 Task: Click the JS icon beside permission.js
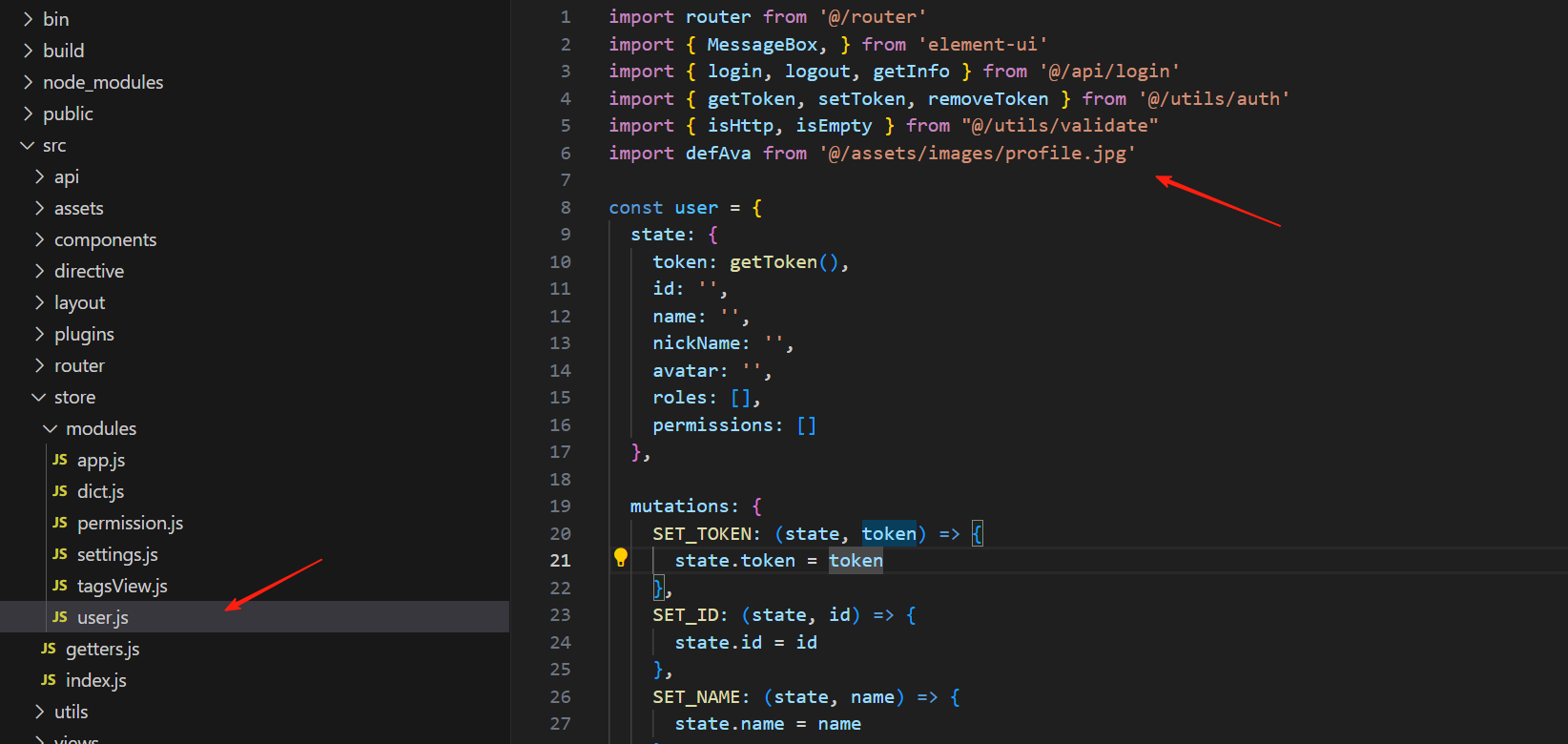(x=60, y=523)
